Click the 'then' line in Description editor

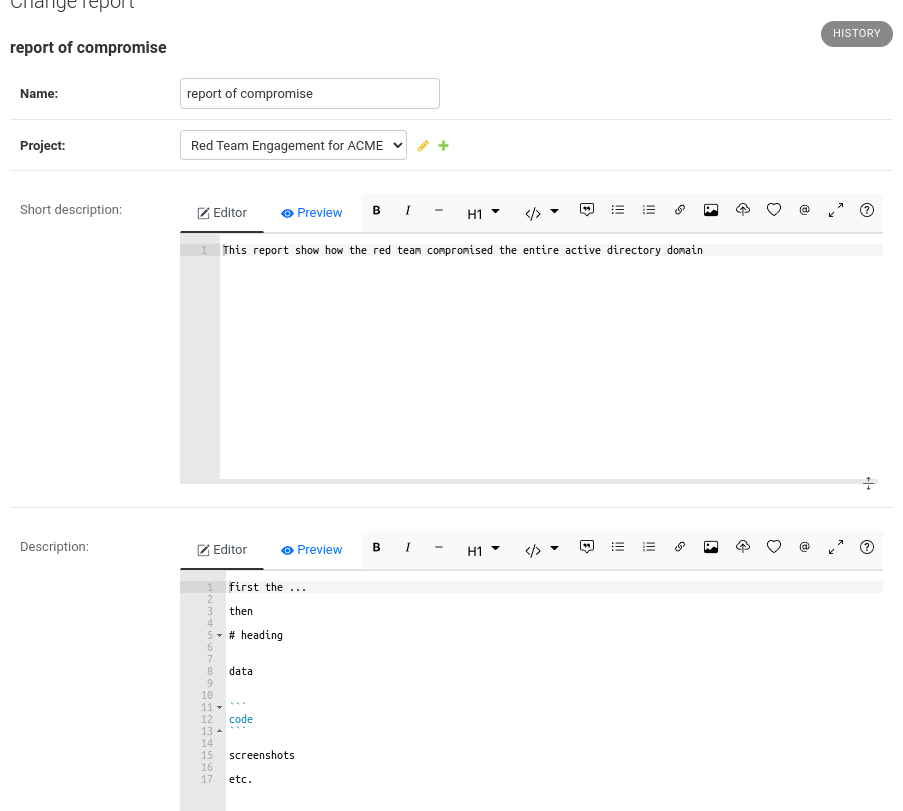click(x=241, y=611)
